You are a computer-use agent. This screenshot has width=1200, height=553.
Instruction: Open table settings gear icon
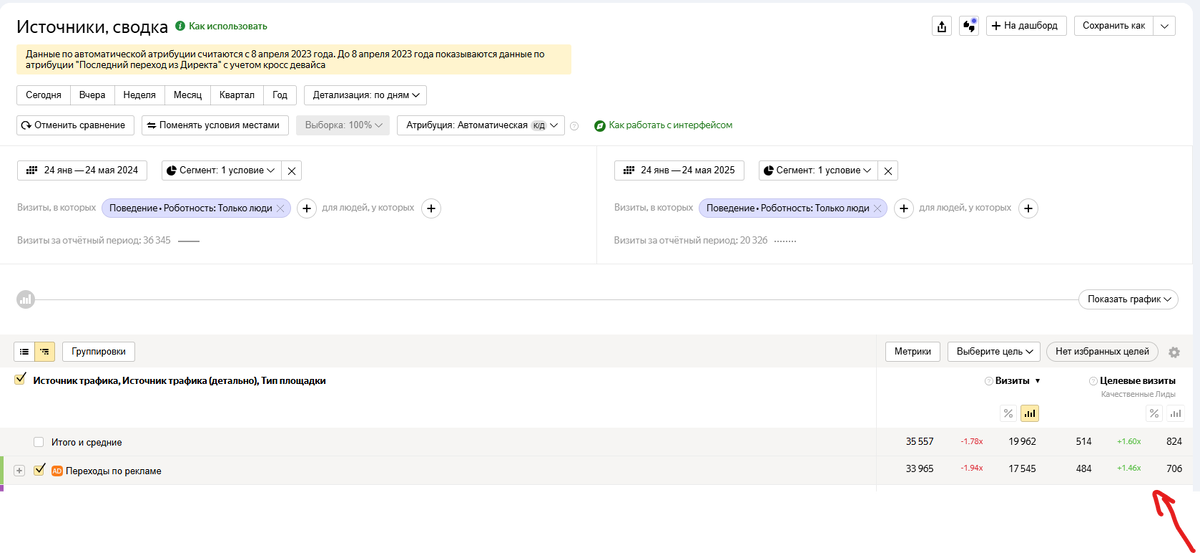click(1174, 352)
